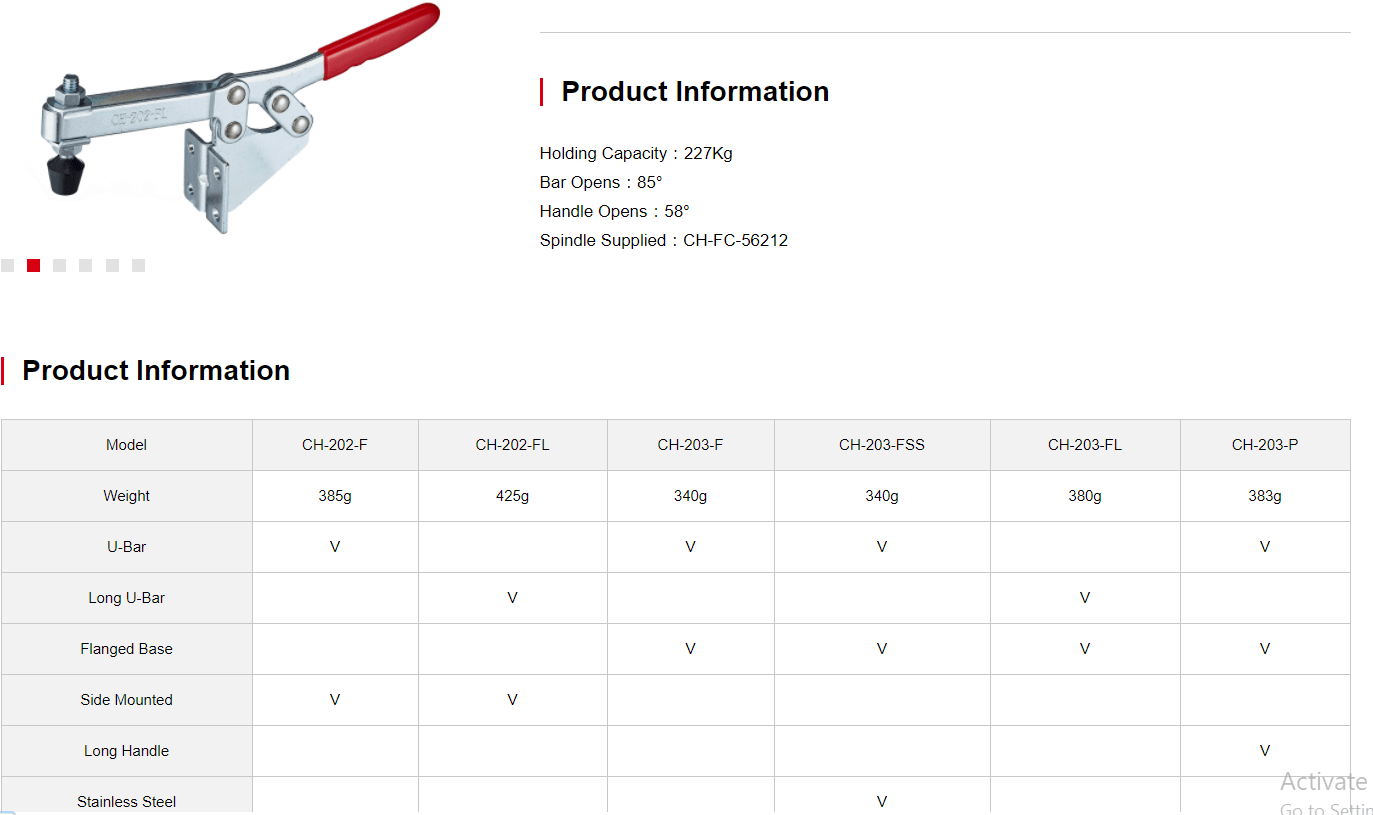The width and height of the screenshot is (1373, 815).
Task: Select the fifth image carousel dot
Action: pos(112,265)
